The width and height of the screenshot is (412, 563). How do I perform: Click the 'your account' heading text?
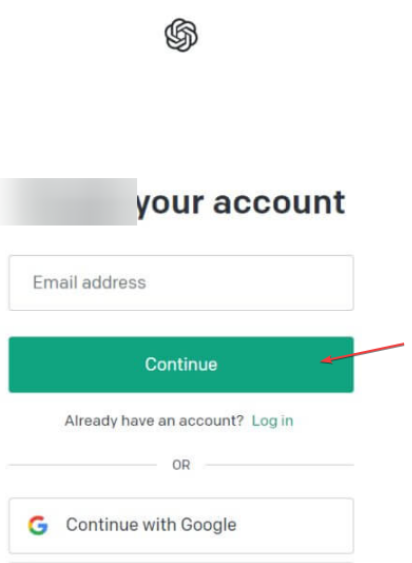click(241, 203)
